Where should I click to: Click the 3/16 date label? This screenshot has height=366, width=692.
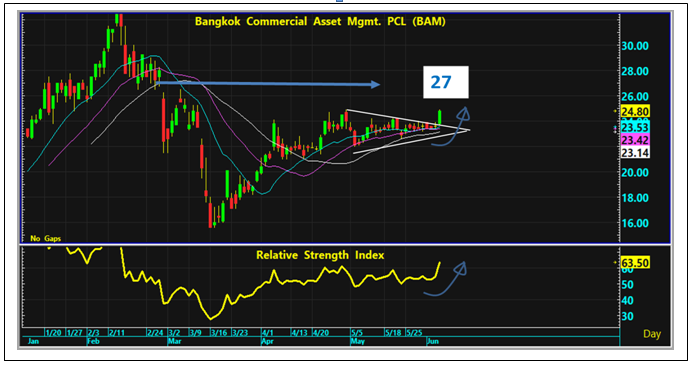coord(219,332)
